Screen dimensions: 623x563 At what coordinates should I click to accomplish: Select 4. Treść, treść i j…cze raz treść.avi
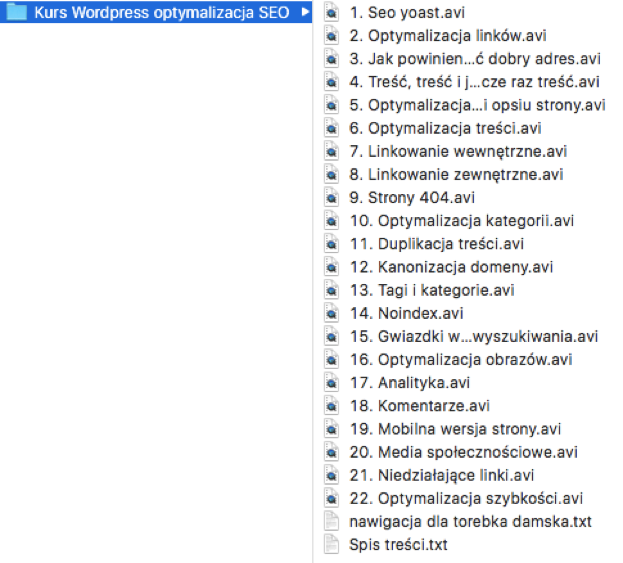[x=474, y=82]
